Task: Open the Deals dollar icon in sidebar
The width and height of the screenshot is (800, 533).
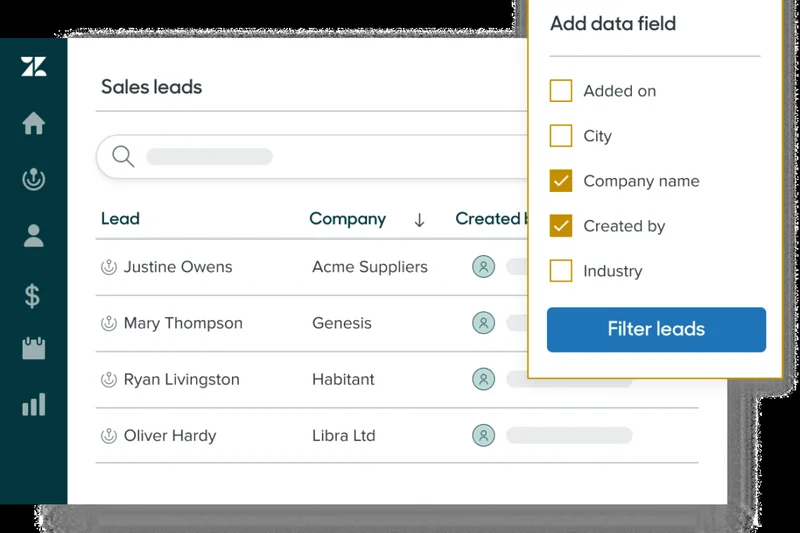Action: pyautogui.click(x=33, y=295)
